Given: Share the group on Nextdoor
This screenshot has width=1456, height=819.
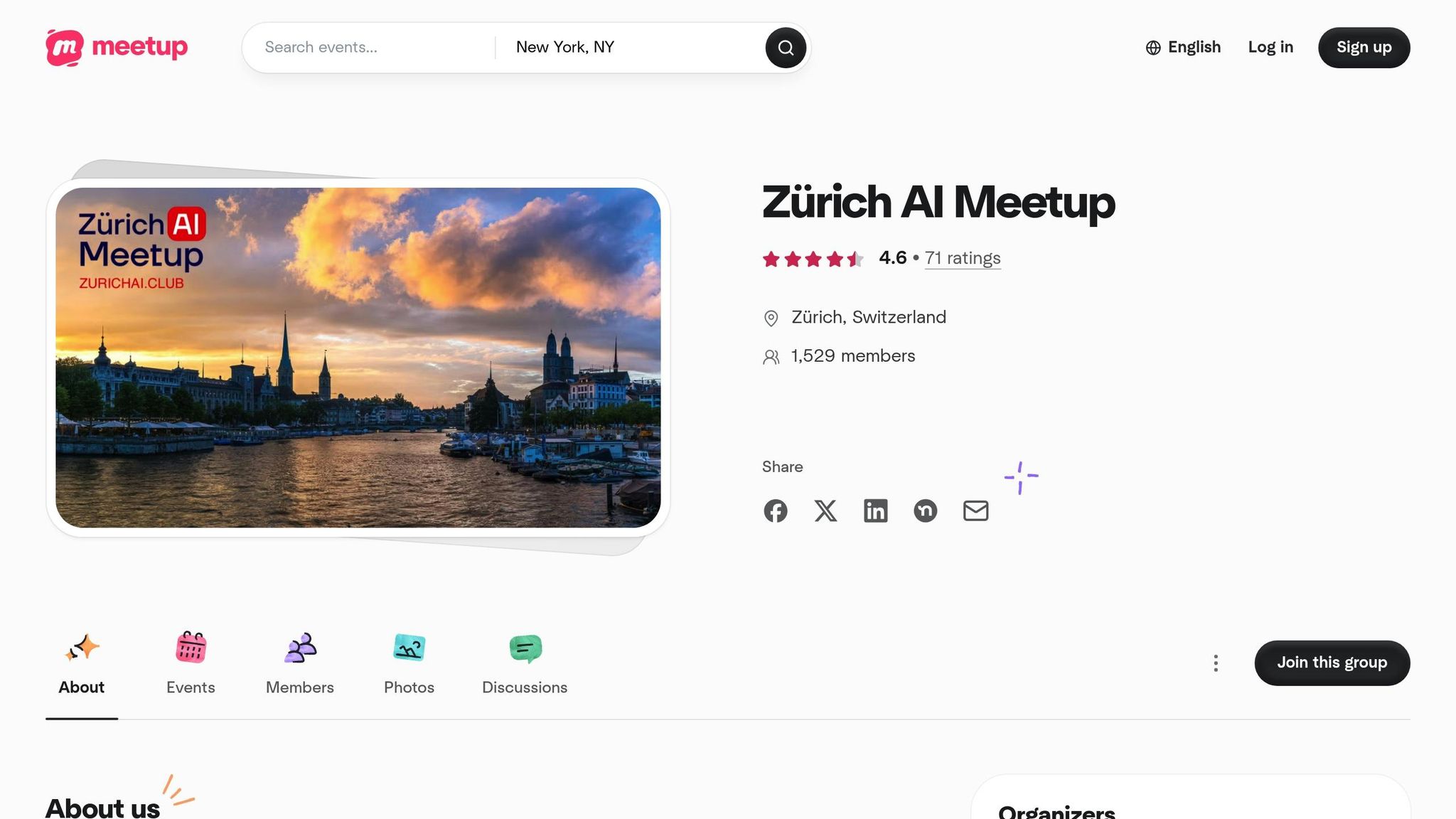Looking at the screenshot, I should click(x=926, y=510).
